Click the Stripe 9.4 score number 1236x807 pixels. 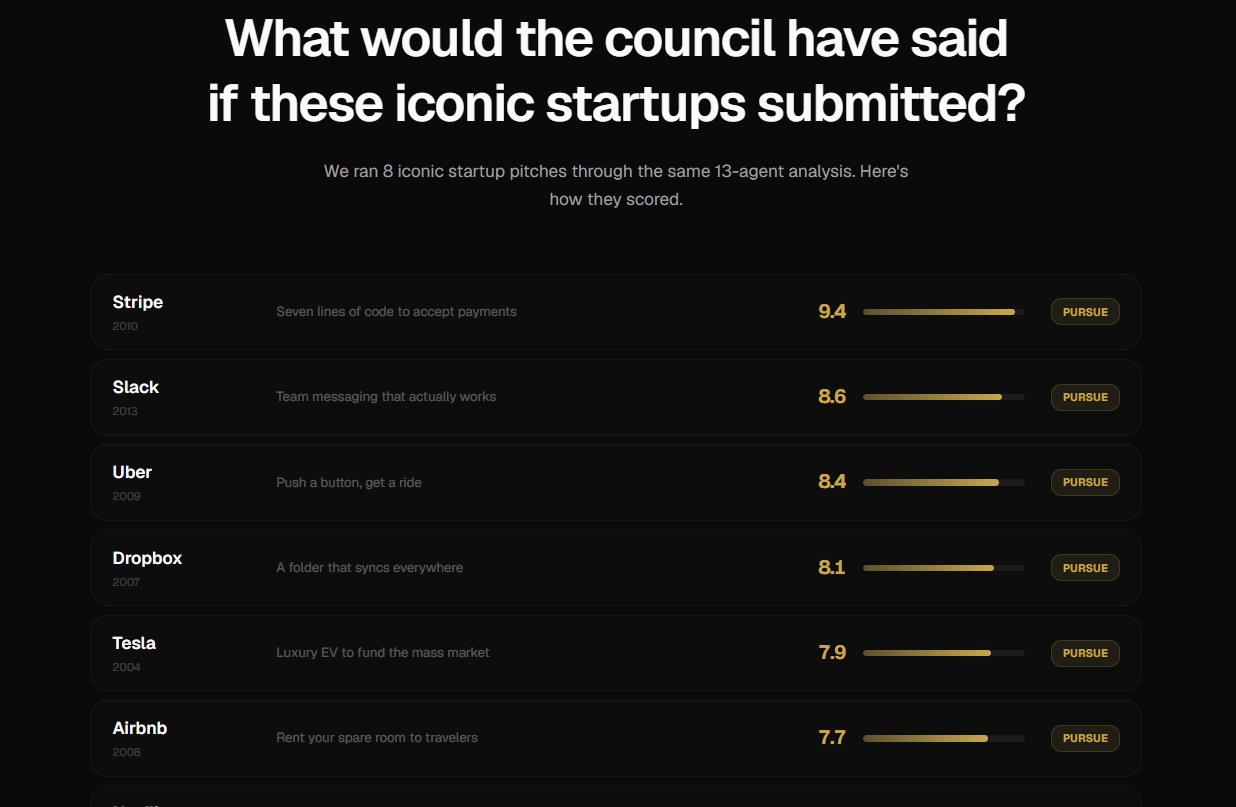pos(832,312)
